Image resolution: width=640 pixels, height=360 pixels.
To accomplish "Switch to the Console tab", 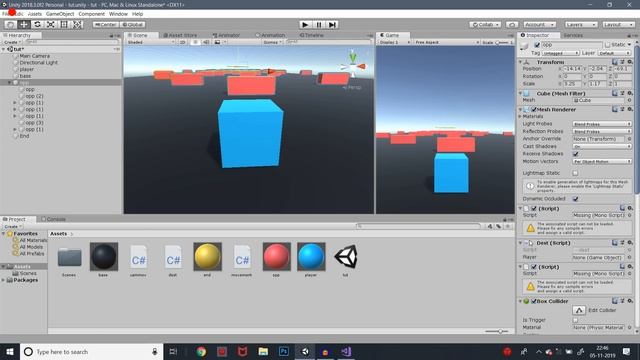I will click(53, 219).
